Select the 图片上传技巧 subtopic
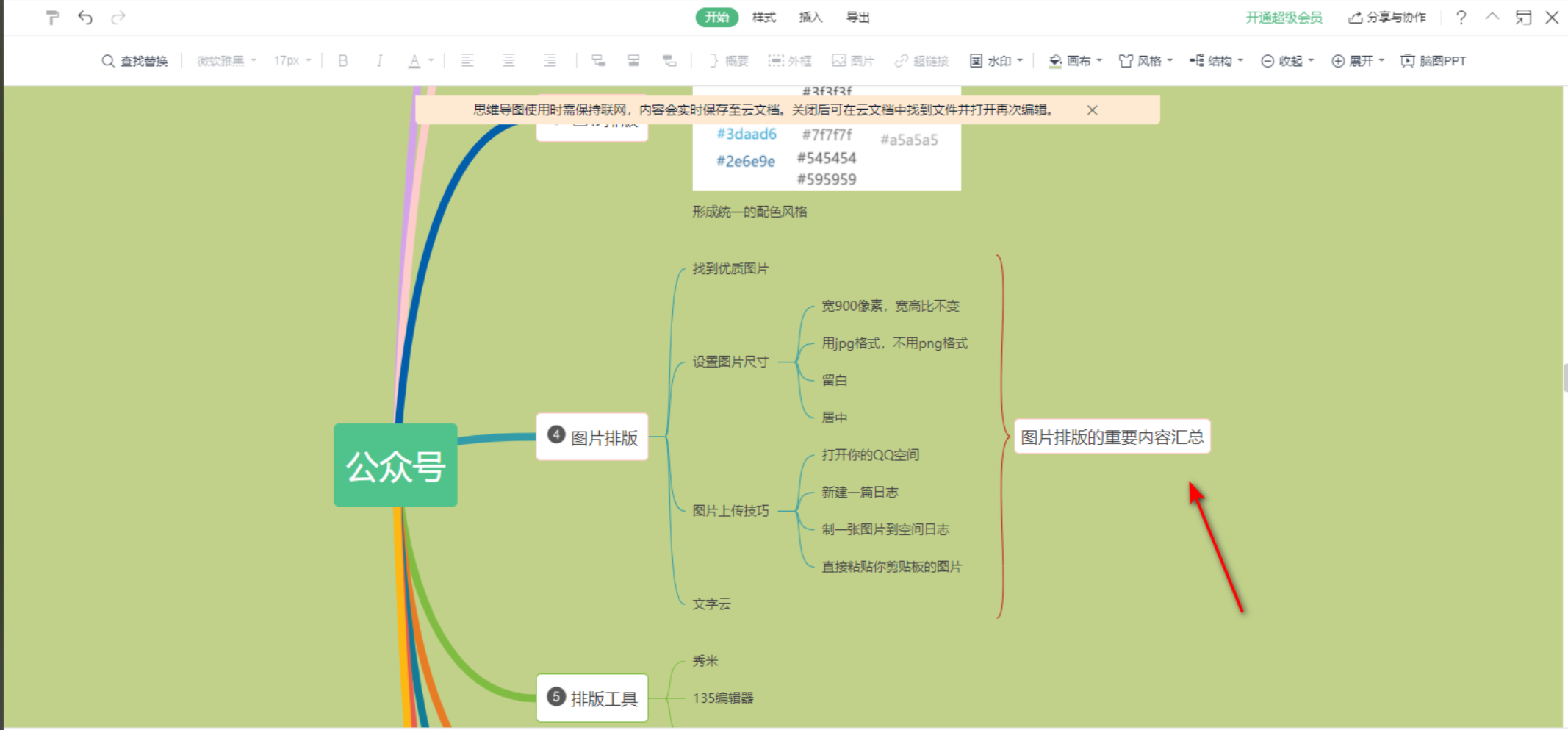Viewport: 1568px width, 730px height. coord(730,511)
